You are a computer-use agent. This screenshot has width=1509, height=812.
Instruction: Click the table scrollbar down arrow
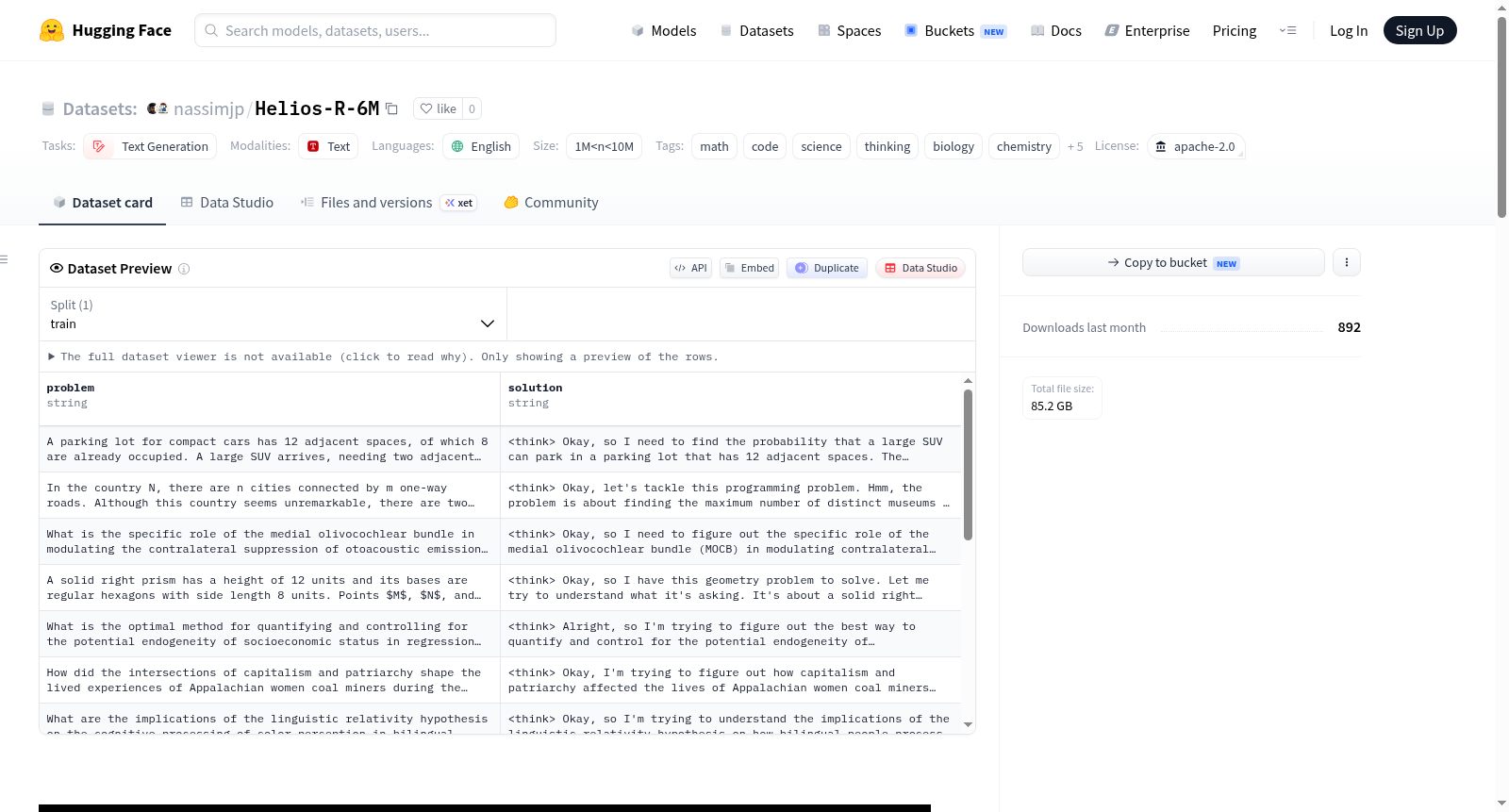point(968,724)
